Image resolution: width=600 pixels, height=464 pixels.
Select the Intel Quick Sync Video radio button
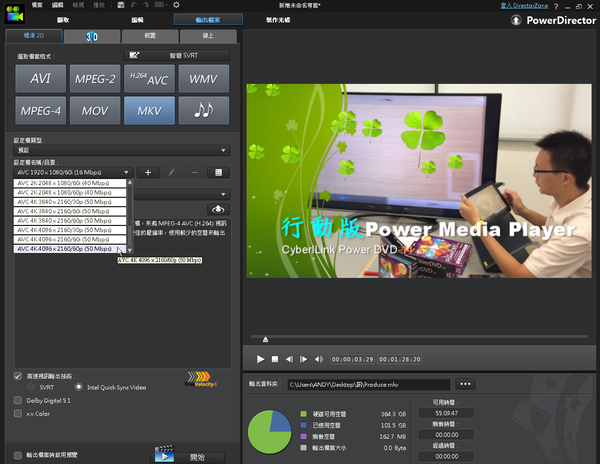click(79, 386)
